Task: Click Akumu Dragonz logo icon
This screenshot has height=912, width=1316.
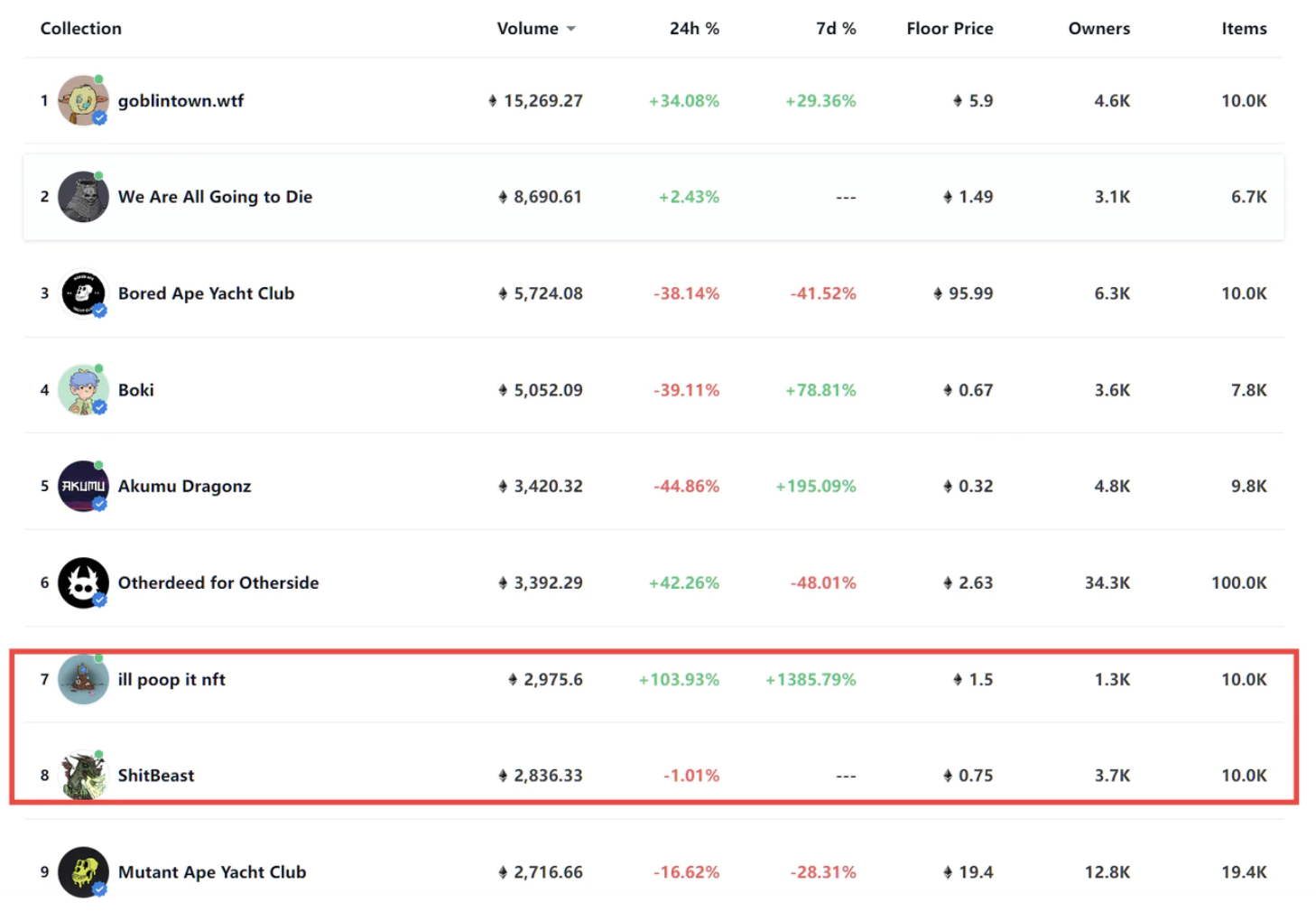Action: pos(83,486)
